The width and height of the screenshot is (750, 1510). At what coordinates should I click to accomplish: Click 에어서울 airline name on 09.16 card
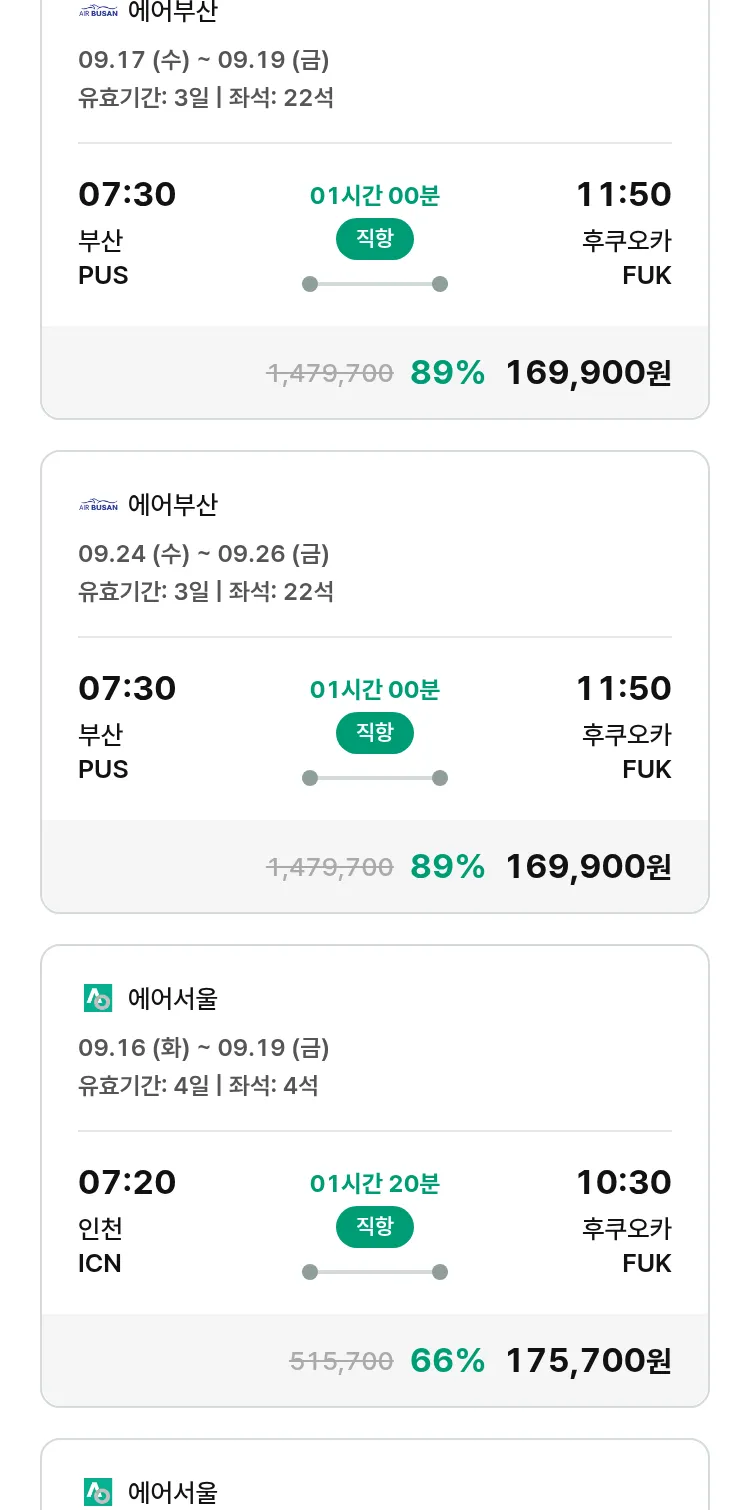tap(173, 998)
